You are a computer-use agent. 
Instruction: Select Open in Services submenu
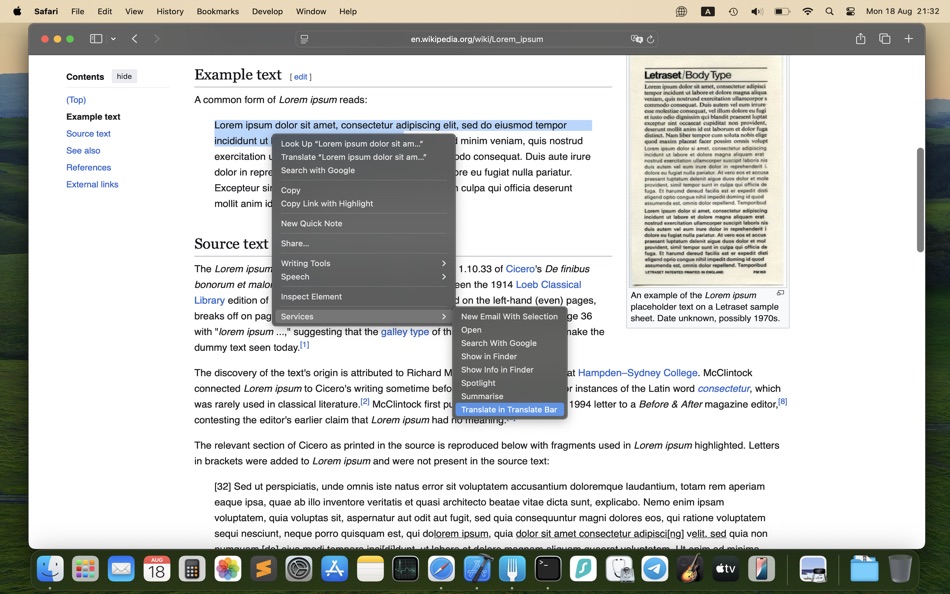click(510, 330)
